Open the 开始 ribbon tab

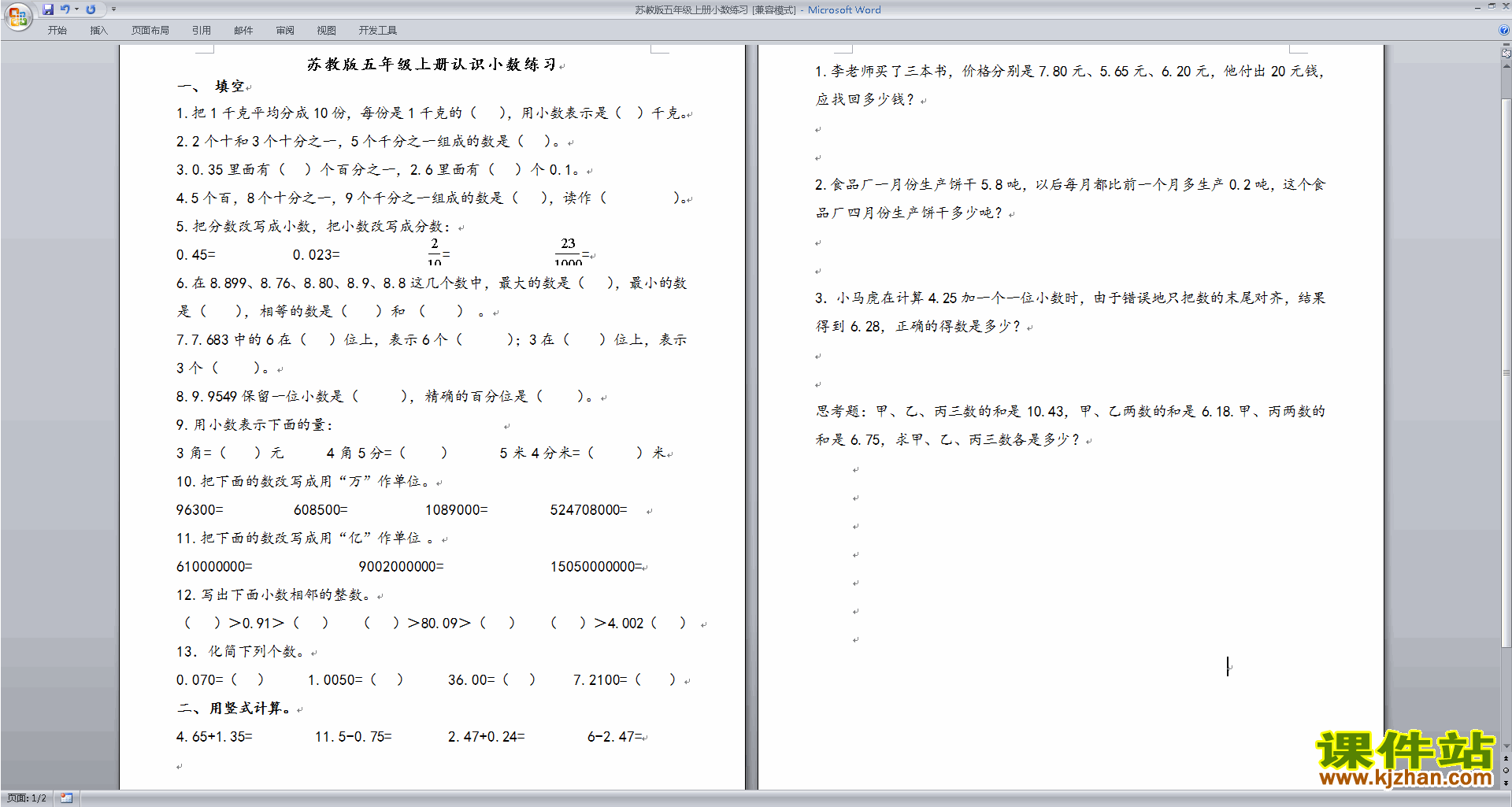(x=57, y=31)
